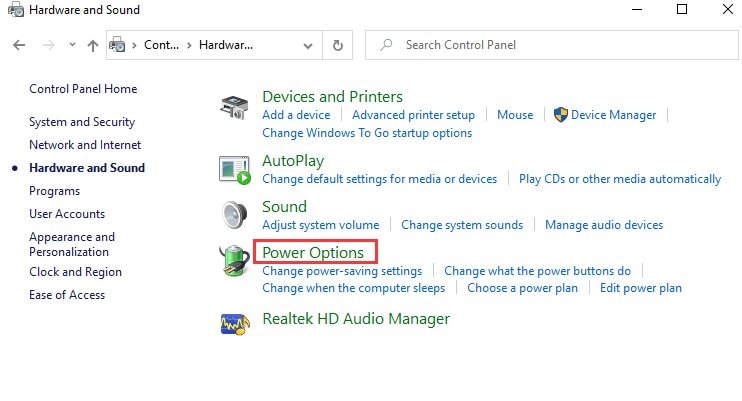Minimize the Hardware and Sound window
This screenshot has width=742, height=401.
(637, 9)
